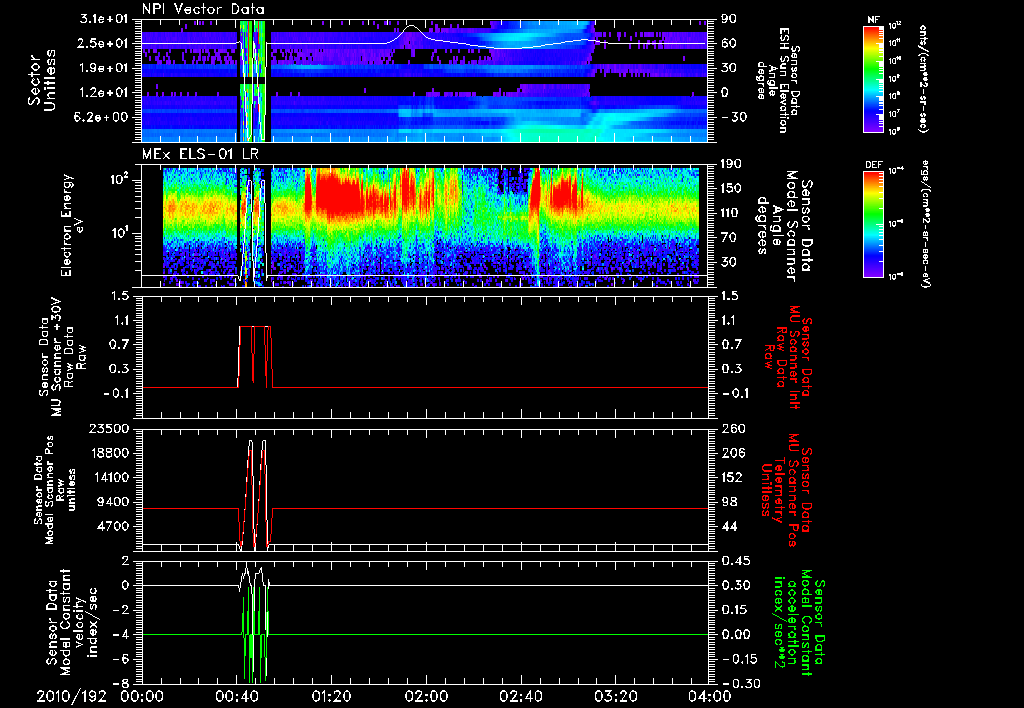
Task: Click the "Model Scanner Pos Raw unitless" axis label
Action: [55, 490]
